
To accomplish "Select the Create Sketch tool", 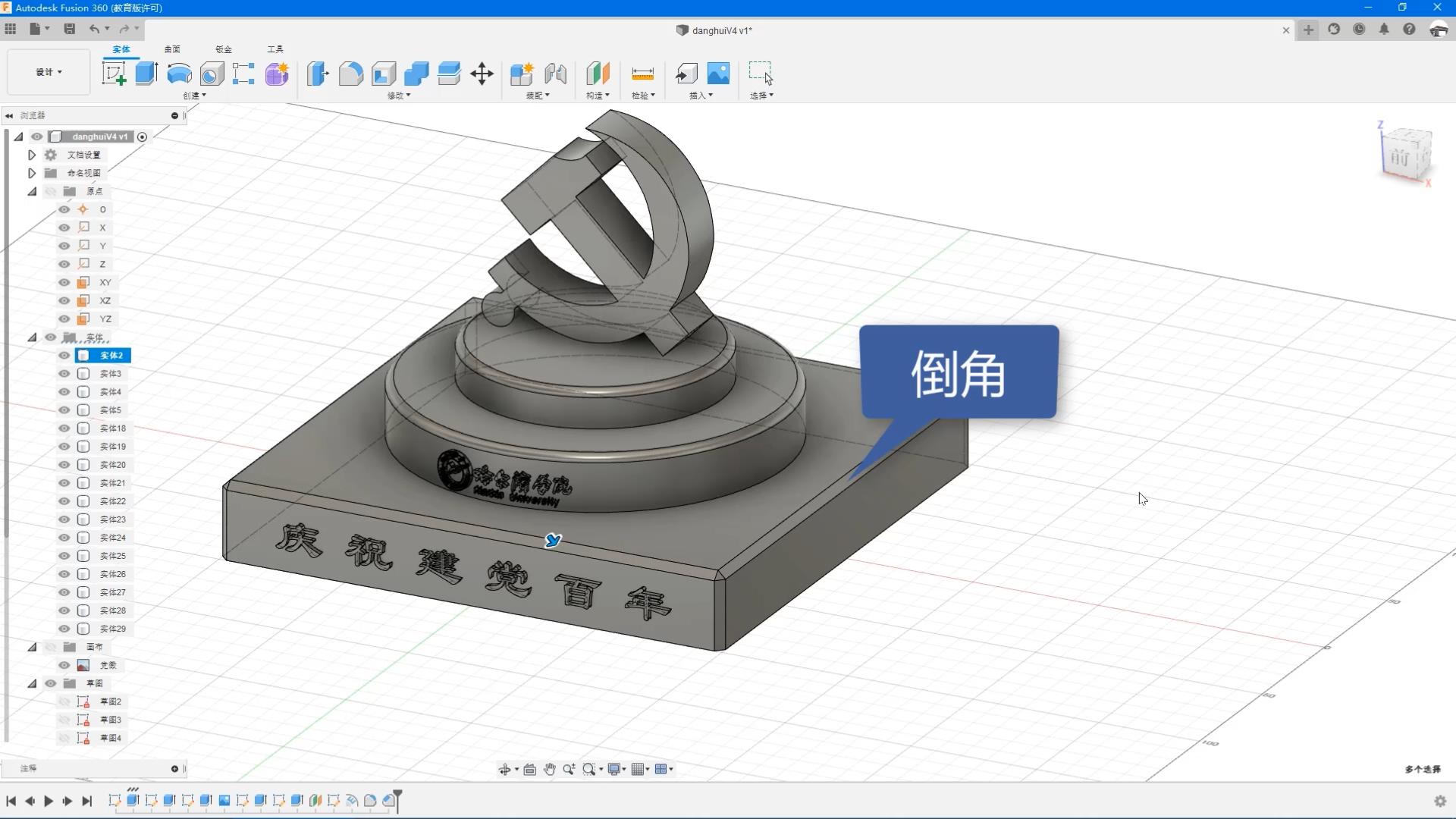I will [114, 74].
